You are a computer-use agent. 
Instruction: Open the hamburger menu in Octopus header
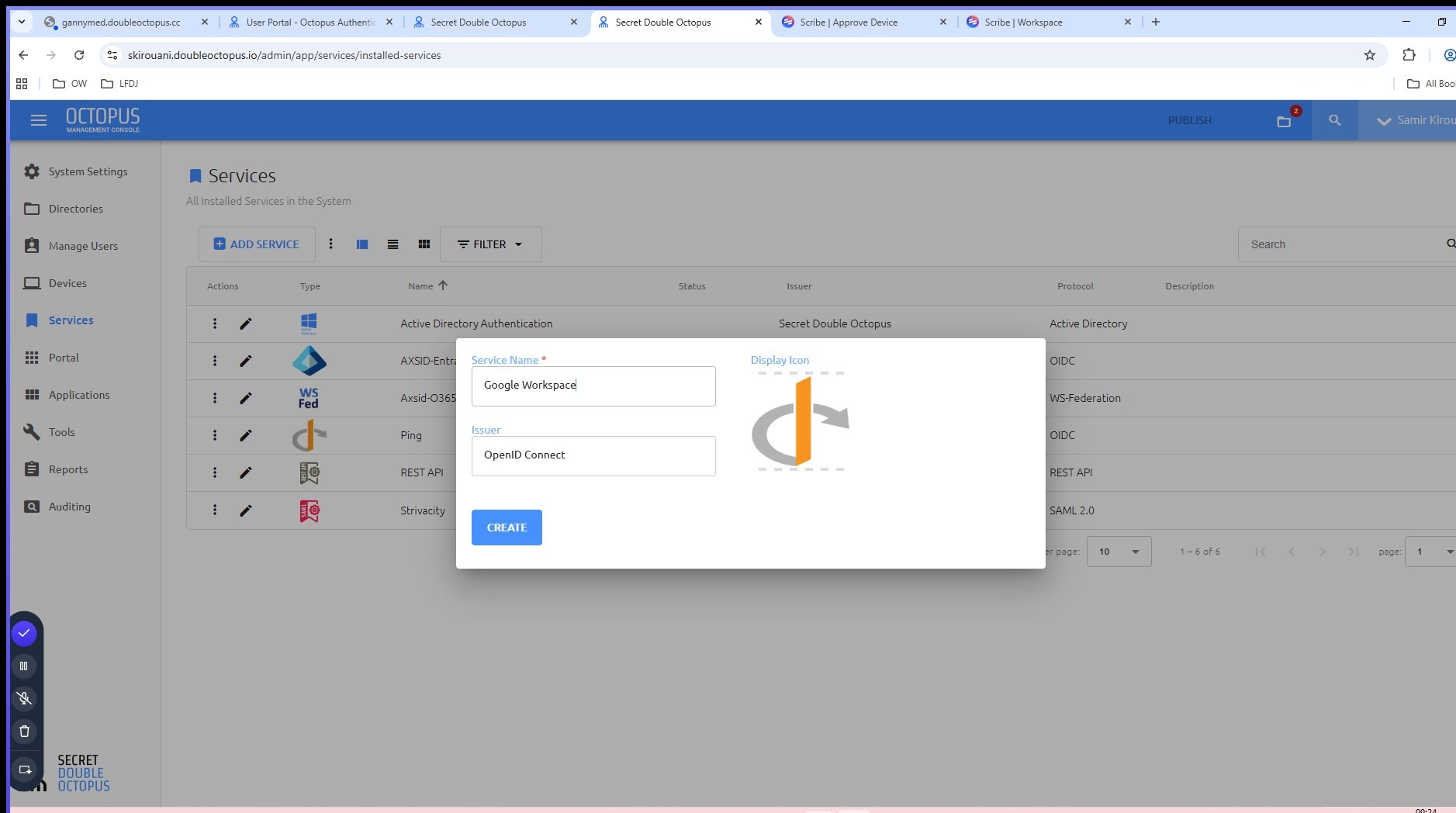(39, 120)
